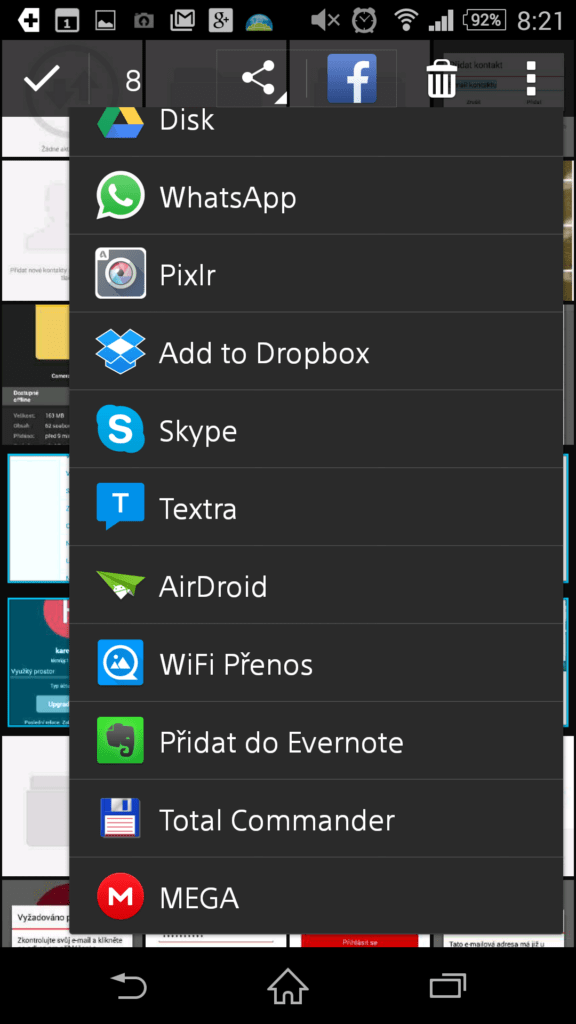Viewport: 576px width, 1024px height.
Task: Select WhatsApp in share menu
Action: click(x=316, y=196)
